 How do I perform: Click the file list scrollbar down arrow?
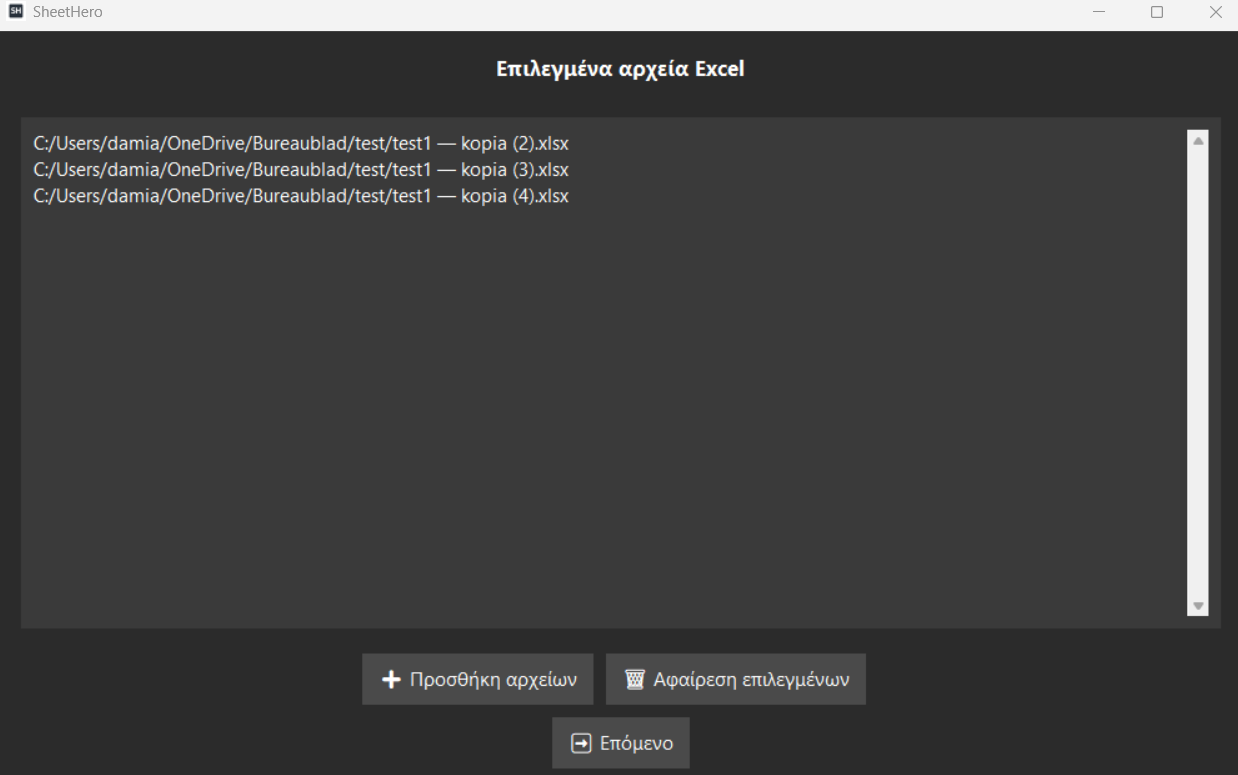click(1199, 606)
